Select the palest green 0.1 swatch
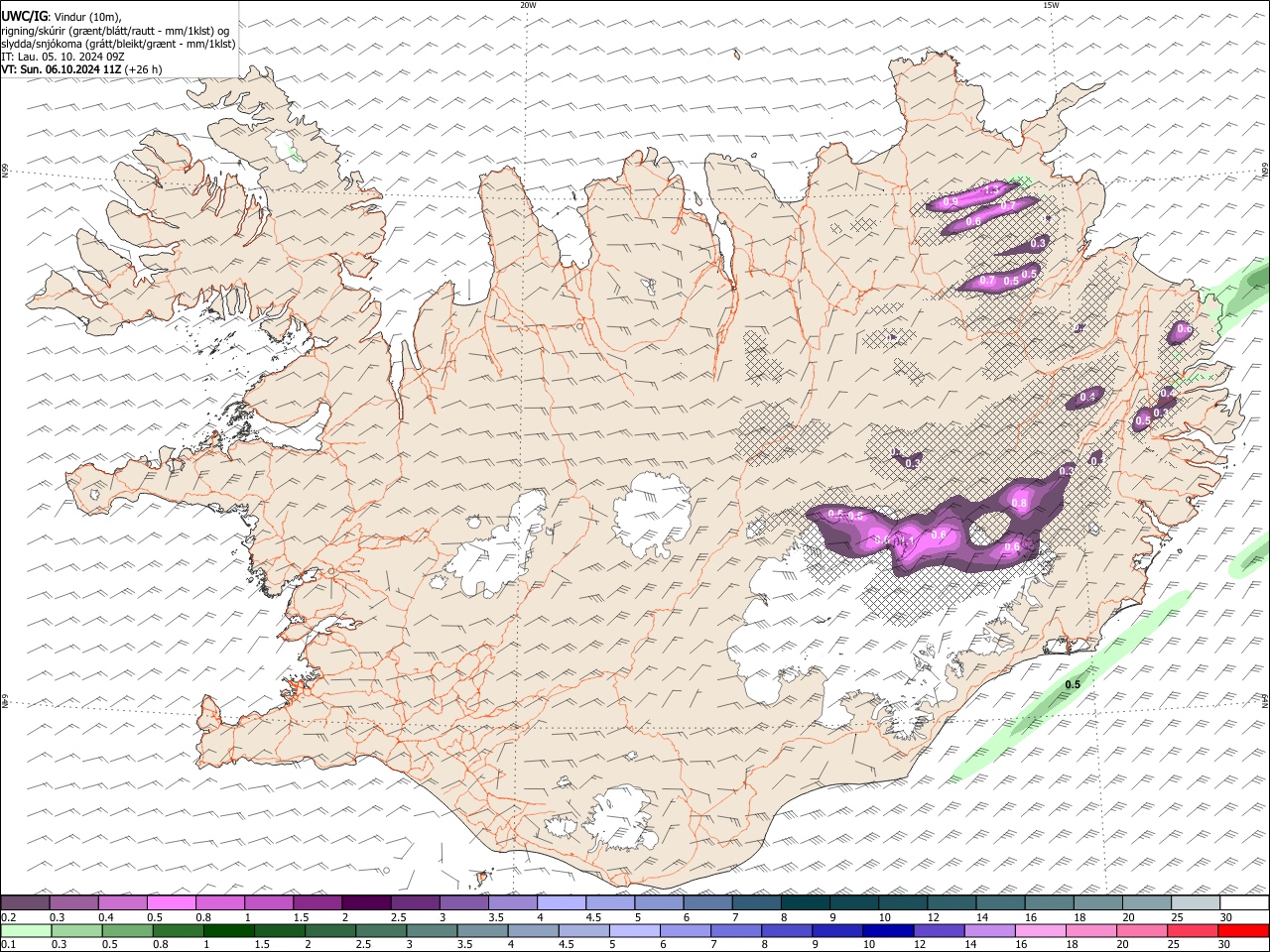Screen dimensions: 1270x952 (x=26, y=931)
